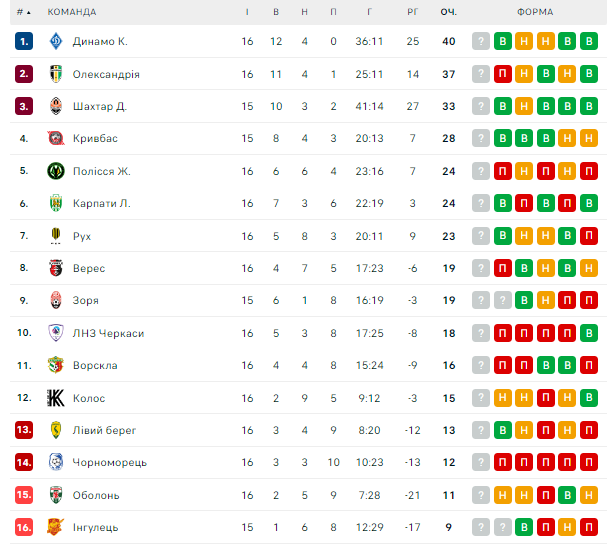Click the Лівий берег club crest

pyautogui.click(x=56, y=430)
